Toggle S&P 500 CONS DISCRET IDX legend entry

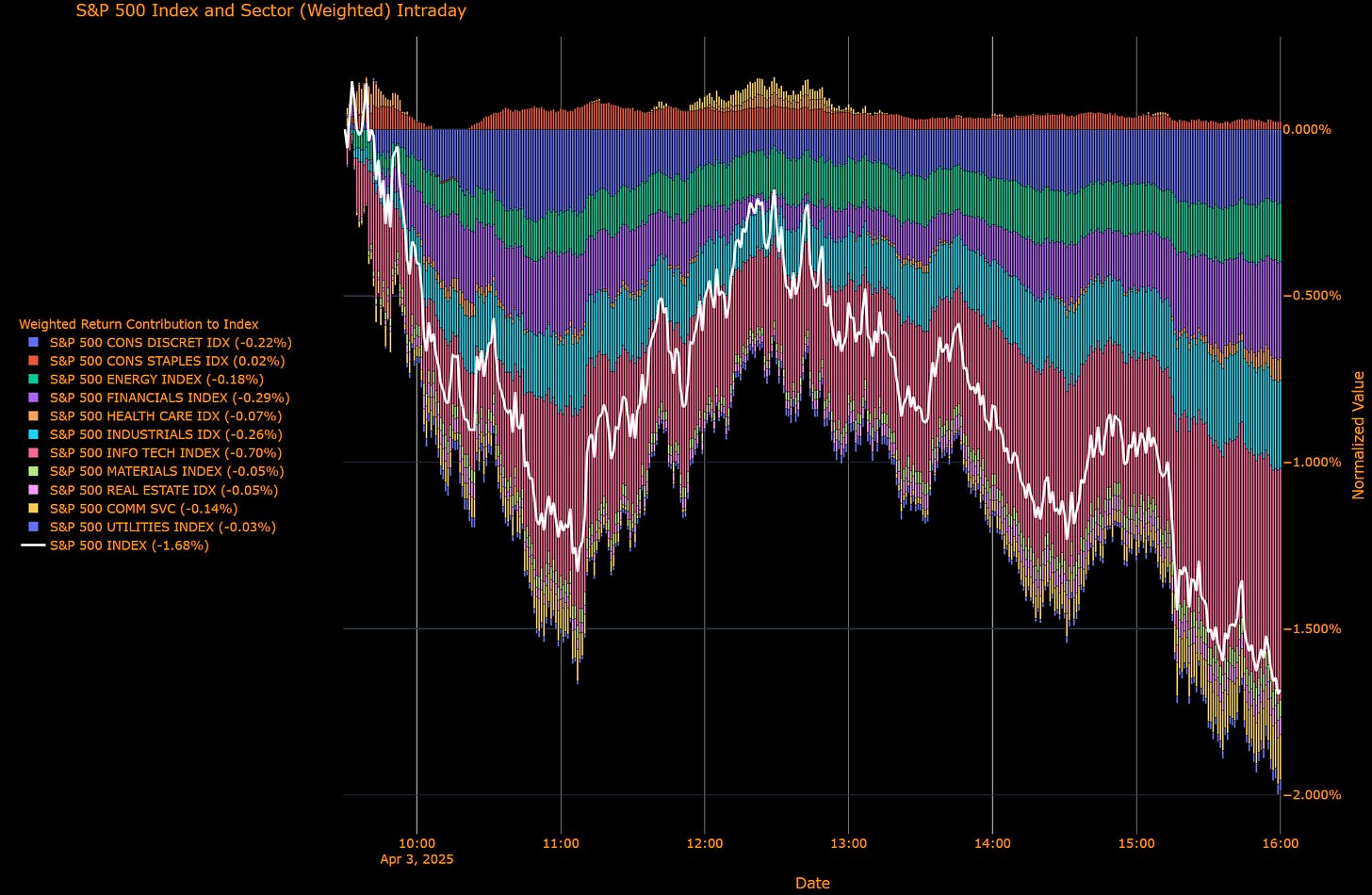[158, 342]
